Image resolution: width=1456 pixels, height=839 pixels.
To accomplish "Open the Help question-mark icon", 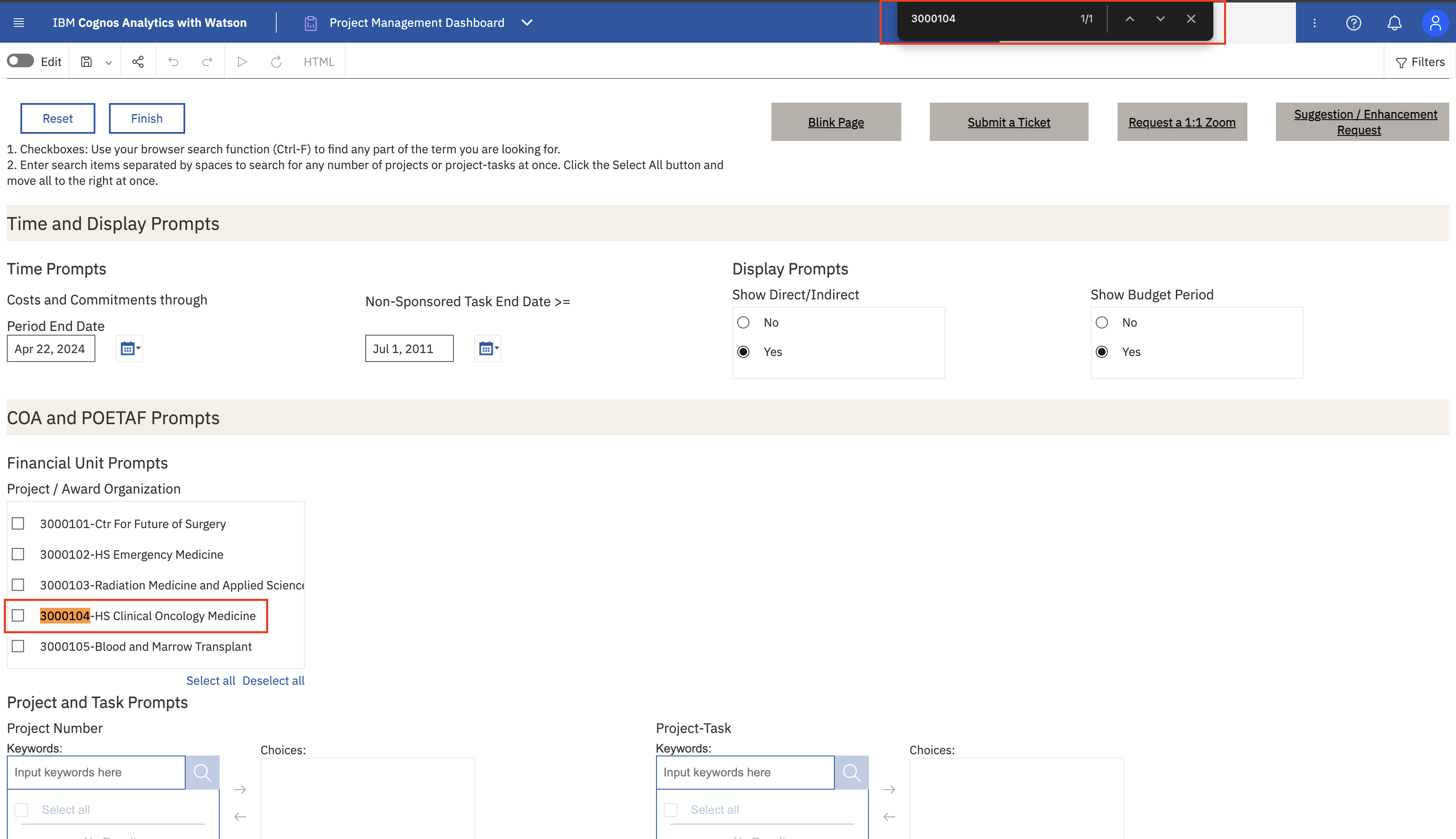I will [1354, 23].
